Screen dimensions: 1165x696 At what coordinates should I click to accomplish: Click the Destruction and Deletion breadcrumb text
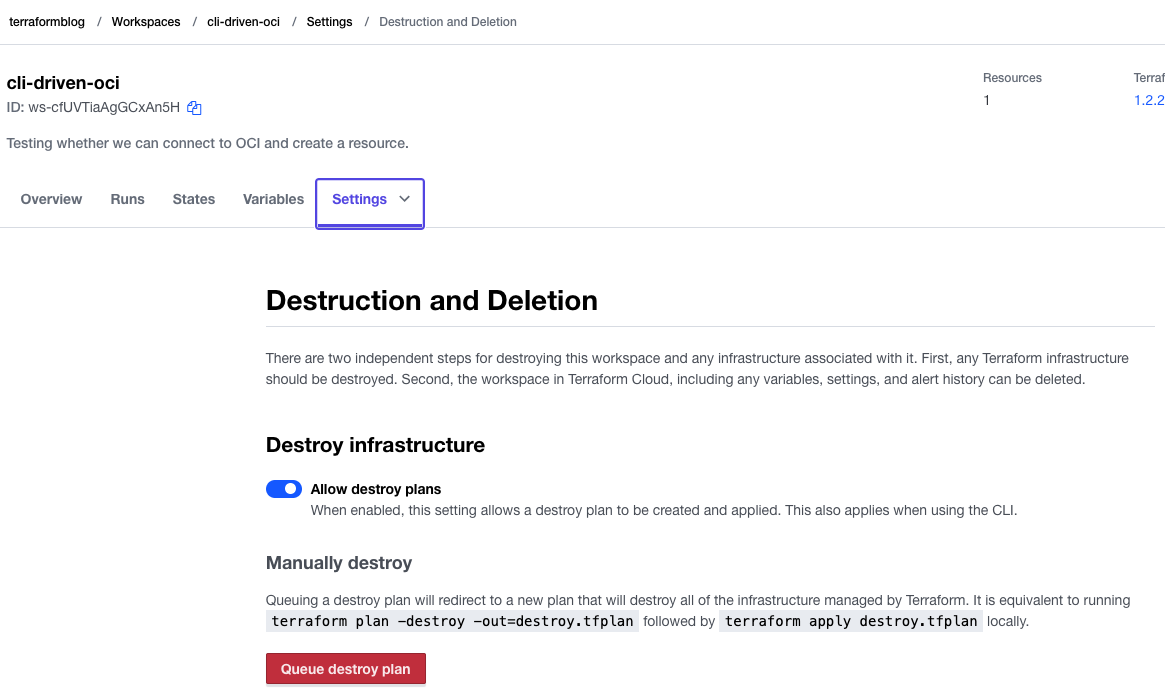click(448, 22)
